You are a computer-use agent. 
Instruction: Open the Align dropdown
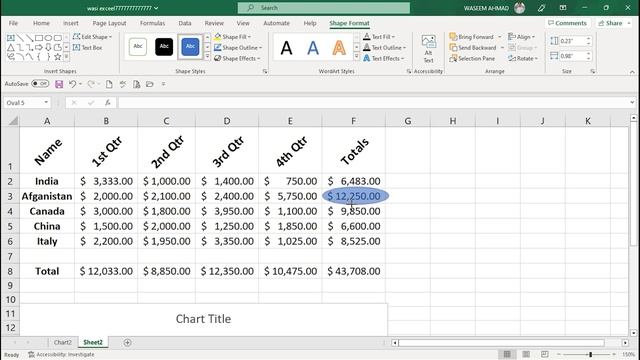click(521, 37)
